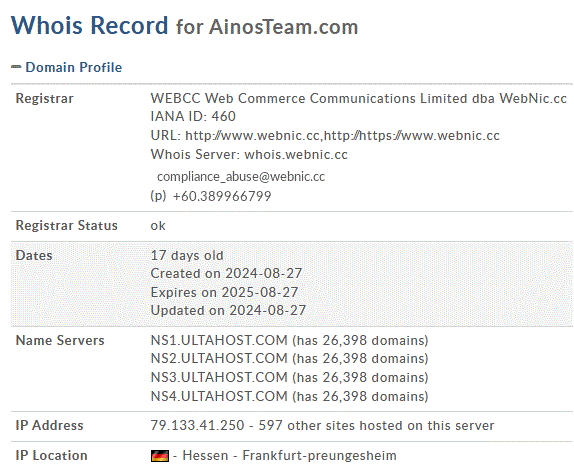The width and height of the screenshot is (574, 464).
Task: Click the 17 days old text
Action: tap(187, 255)
